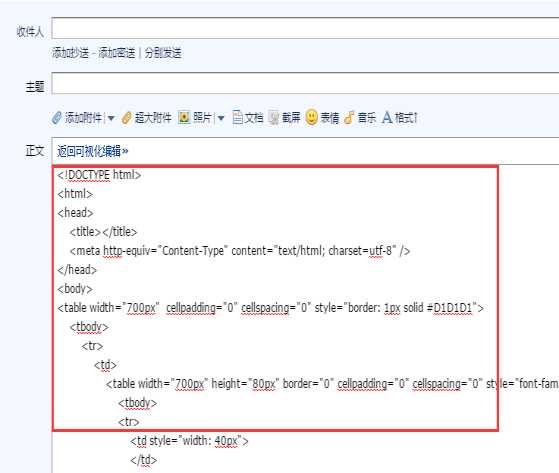The image size is (559, 473).
Task: Click the 添加抄送 link
Action: [70, 53]
